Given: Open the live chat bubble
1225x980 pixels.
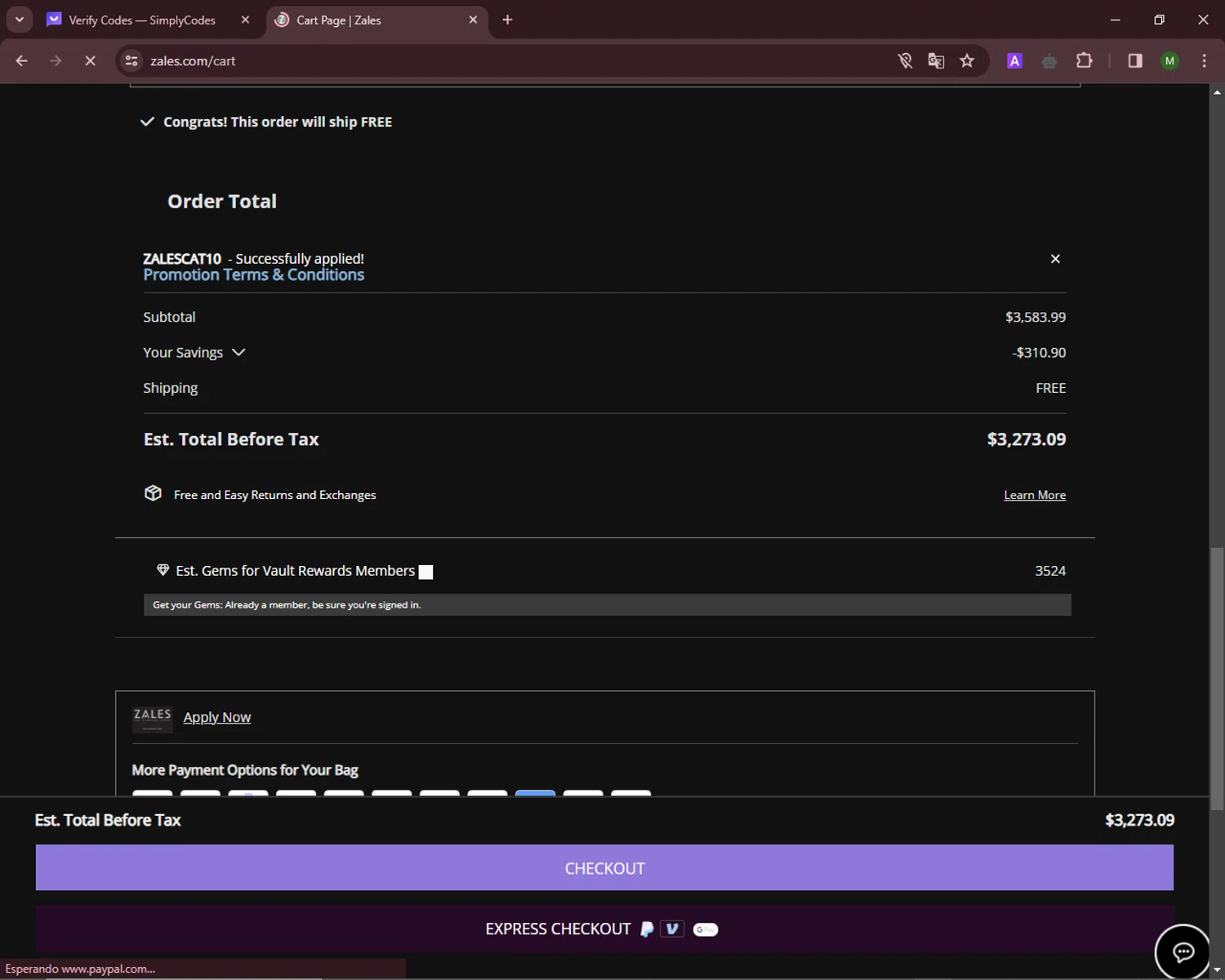Looking at the screenshot, I should pyautogui.click(x=1183, y=952).
